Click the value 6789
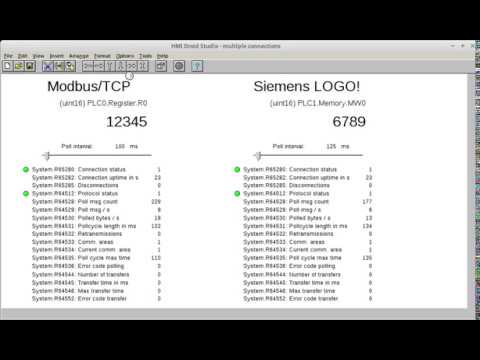The width and height of the screenshot is (480, 360). [349, 122]
